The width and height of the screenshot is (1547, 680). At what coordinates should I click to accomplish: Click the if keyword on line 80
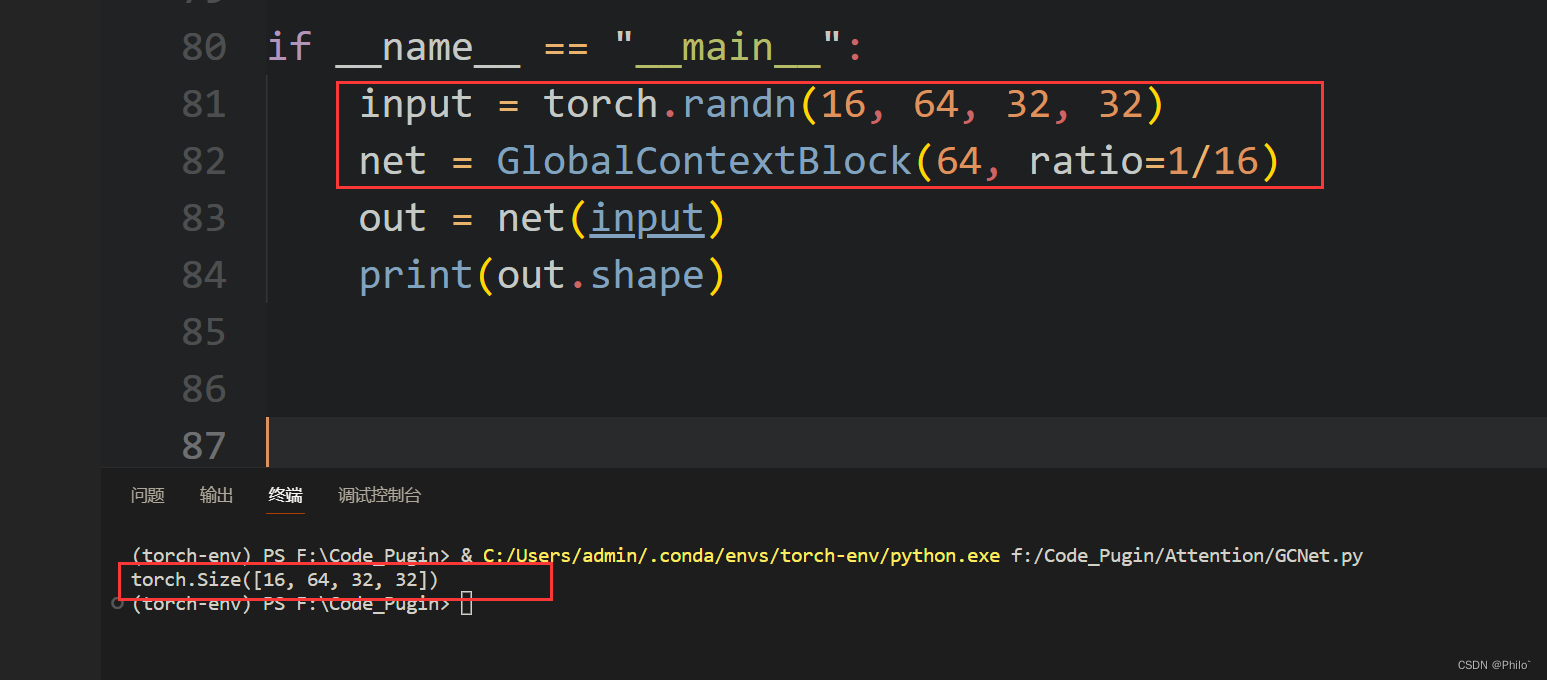click(x=290, y=47)
